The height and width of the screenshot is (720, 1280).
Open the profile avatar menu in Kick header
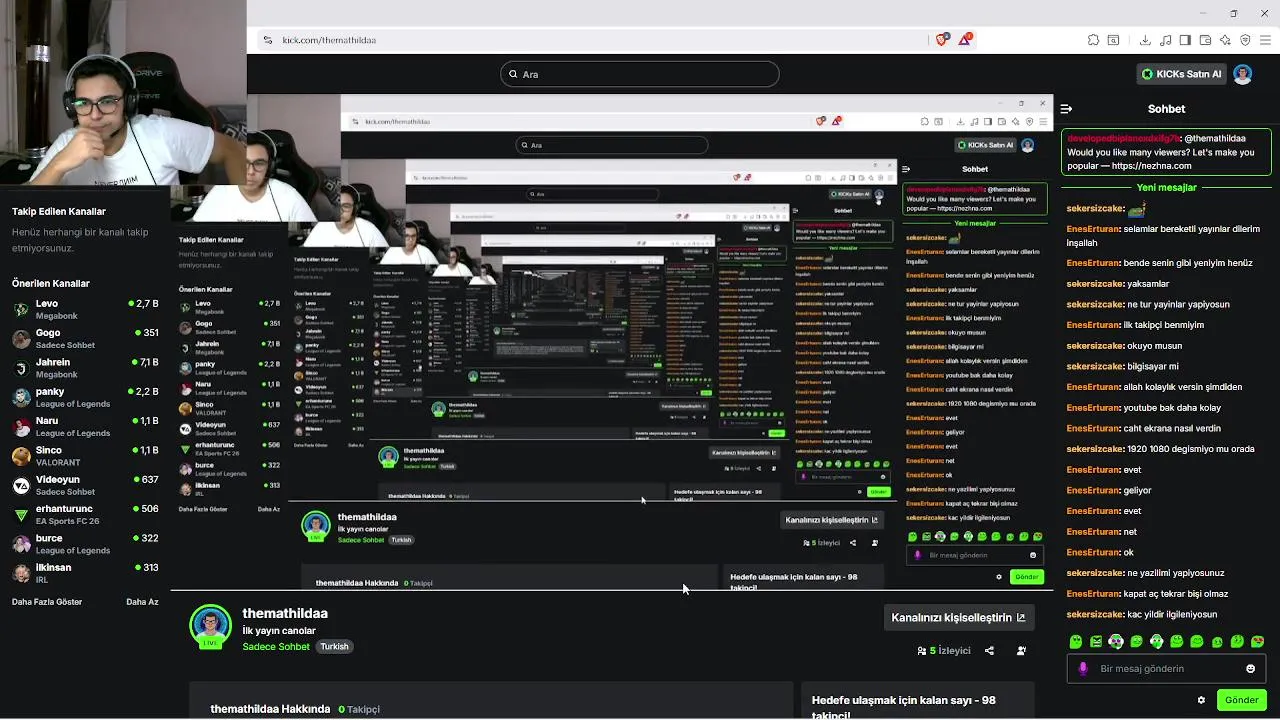[1242, 74]
